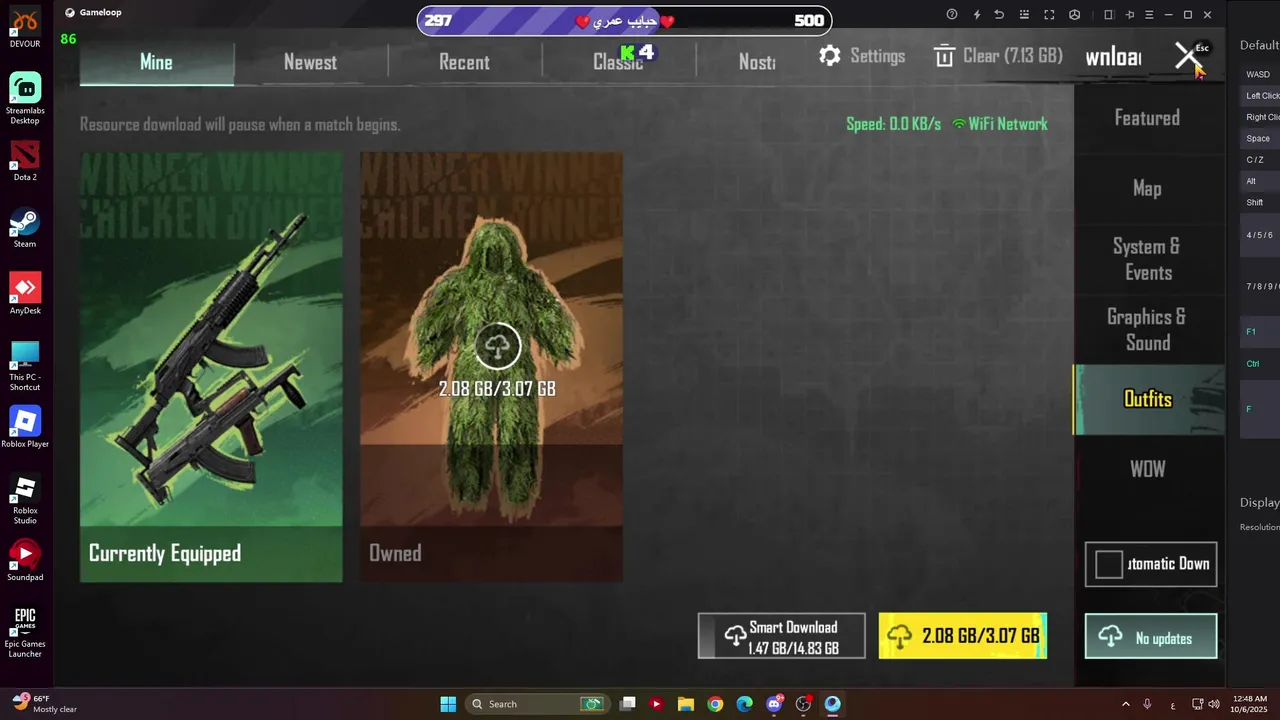Image resolution: width=1280 pixels, height=720 pixels.
Task: Click Task View icon on taskbar
Action: 628,704
